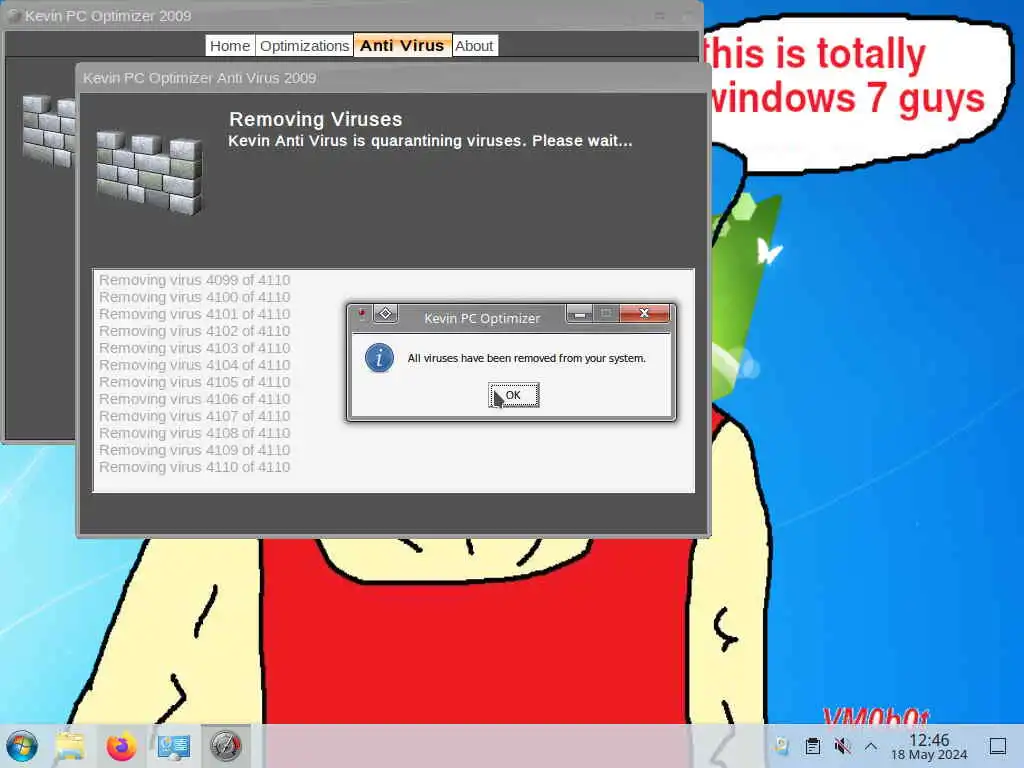Click the "Removing virus 4103 of 4110" line
The image size is (1024, 768).
195,348
